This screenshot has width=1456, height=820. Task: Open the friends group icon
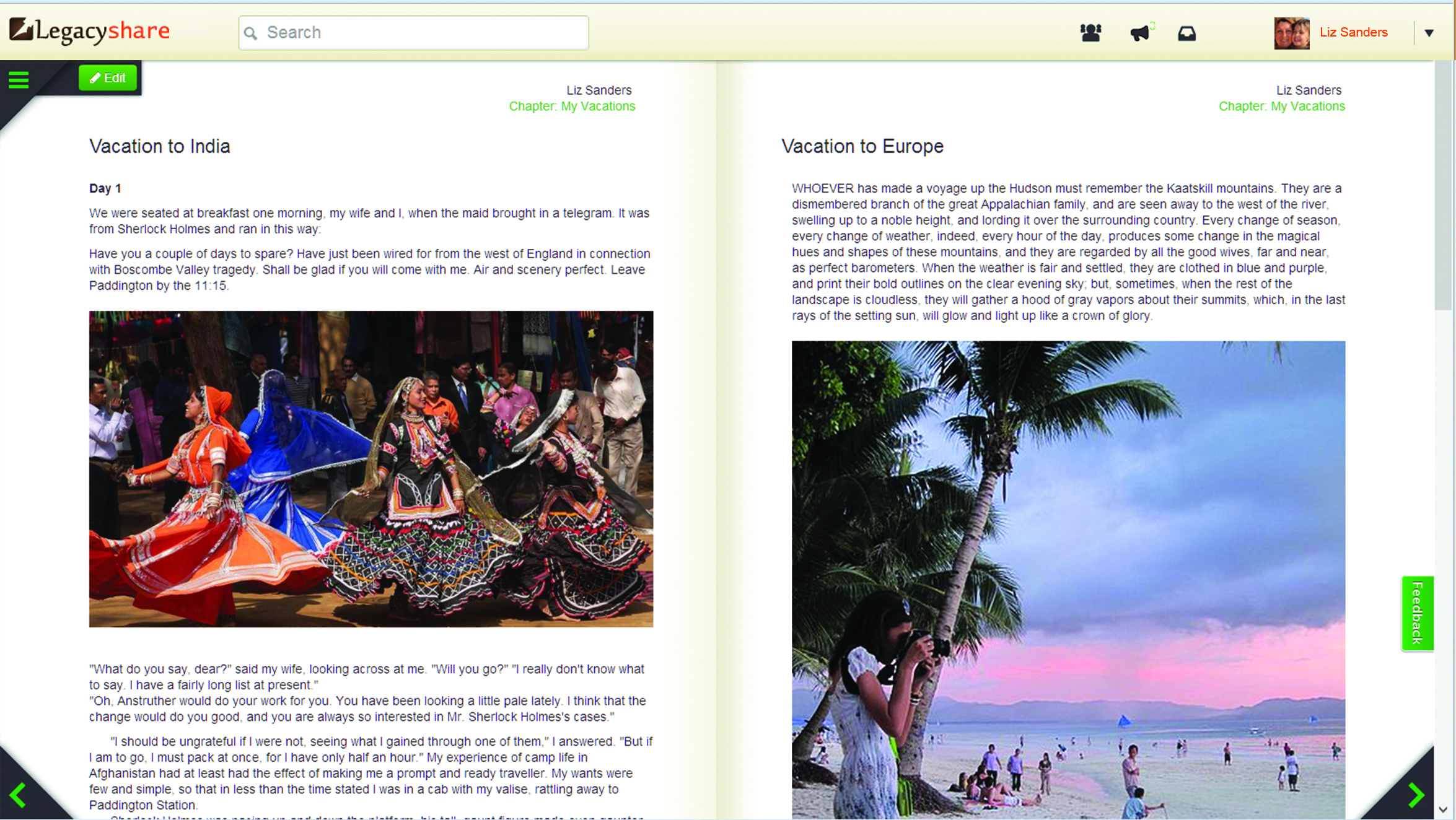1090,33
